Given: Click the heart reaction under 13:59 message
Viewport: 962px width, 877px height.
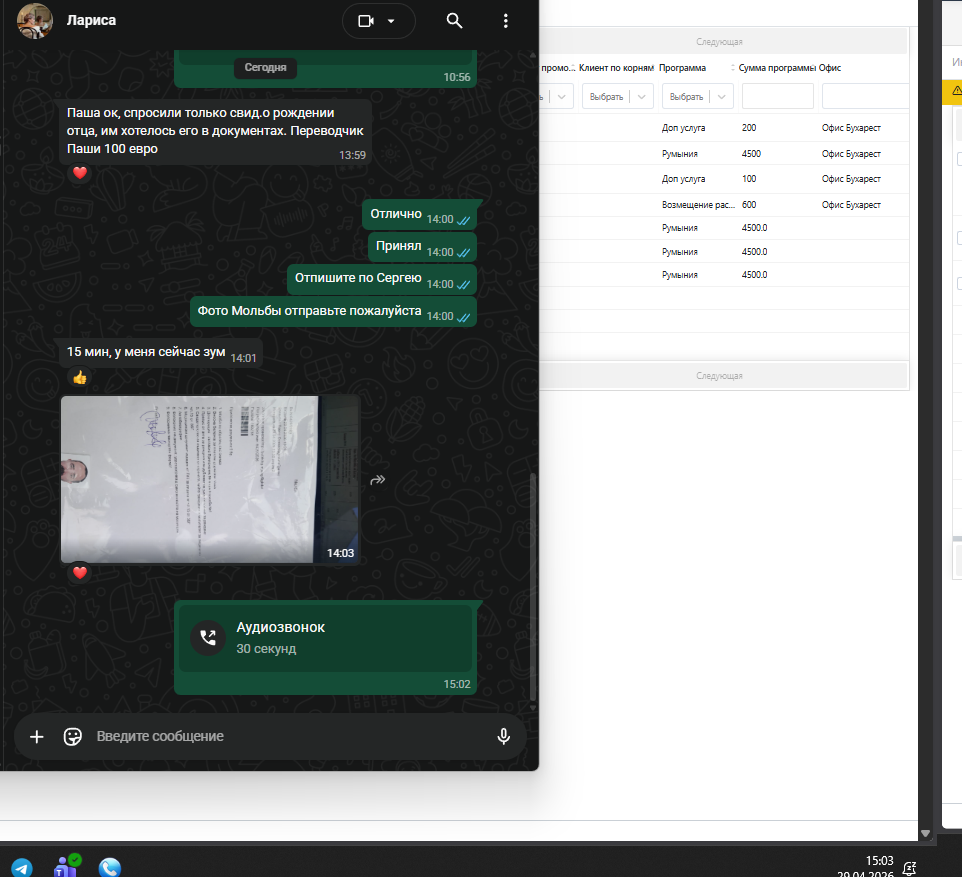Looking at the screenshot, I should point(80,173).
